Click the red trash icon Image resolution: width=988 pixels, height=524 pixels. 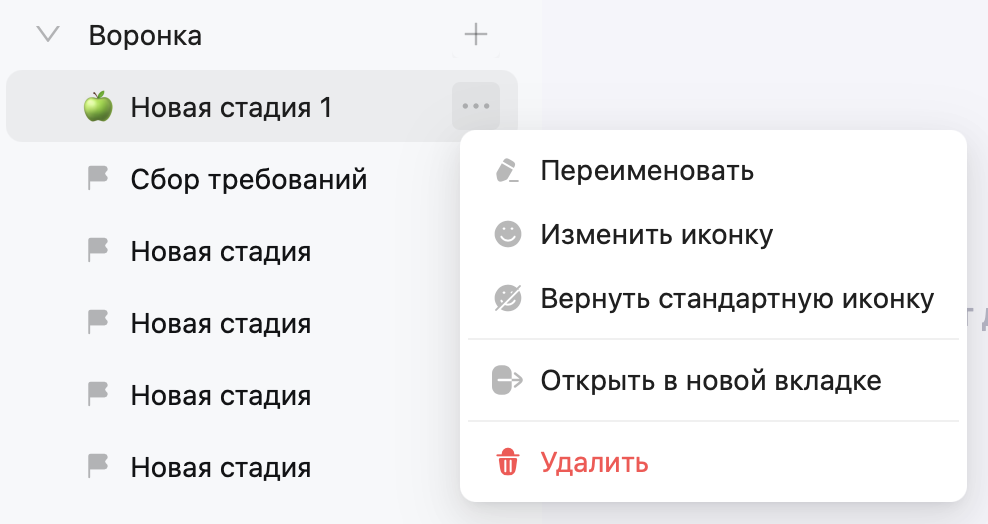click(x=508, y=463)
